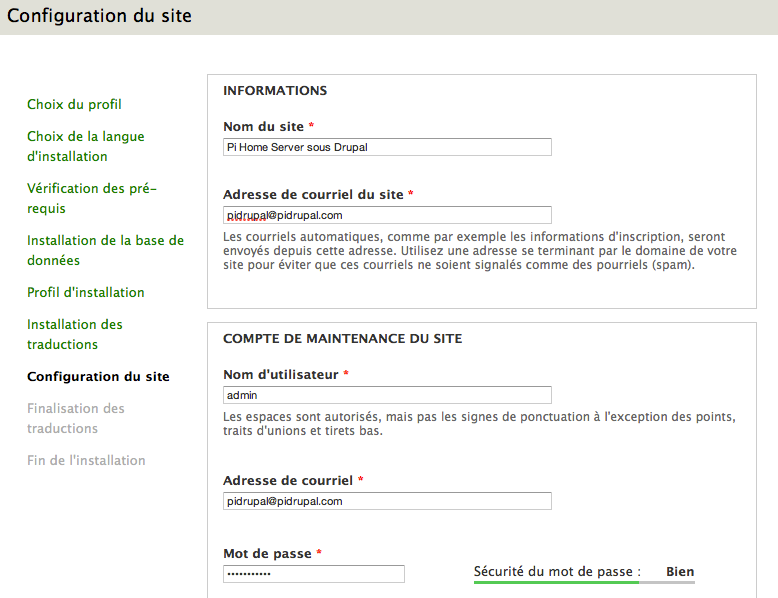Select Choix de la langue d'installation step
Image resolution: width=778 pixels, height=598 pixels.
tap(86, 146)
